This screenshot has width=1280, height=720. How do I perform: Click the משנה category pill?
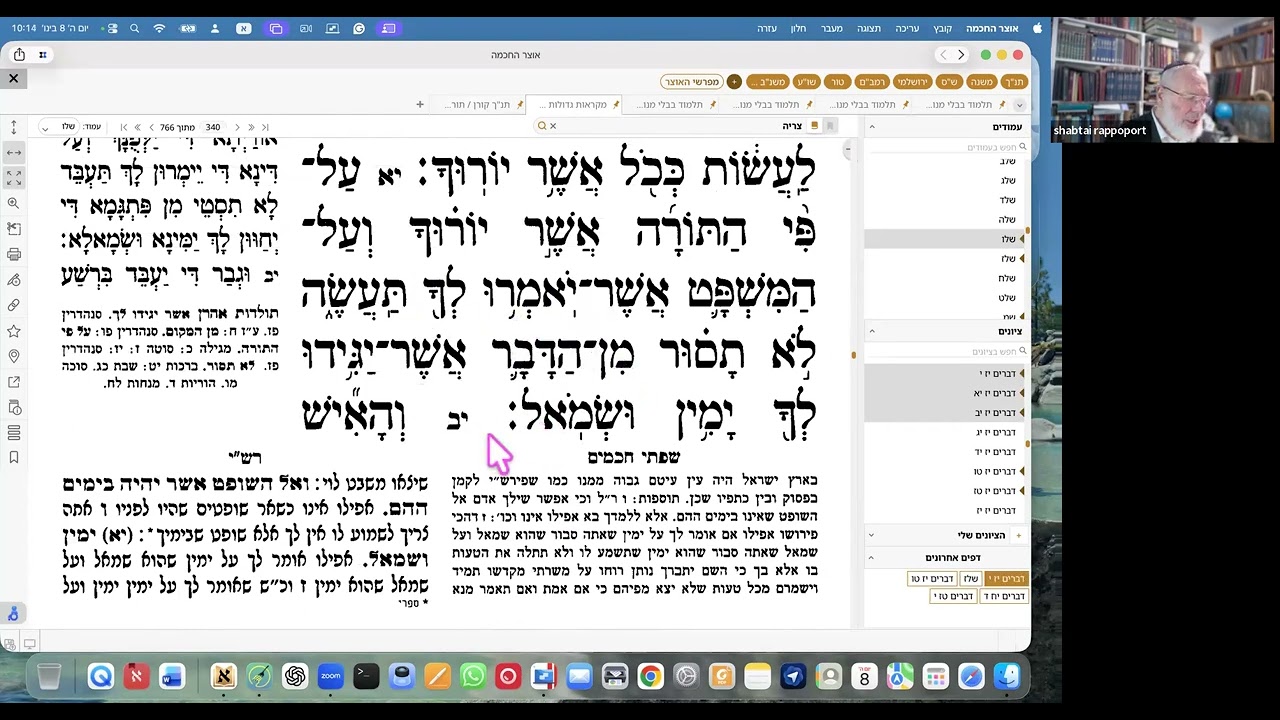(x=981, y=82)
